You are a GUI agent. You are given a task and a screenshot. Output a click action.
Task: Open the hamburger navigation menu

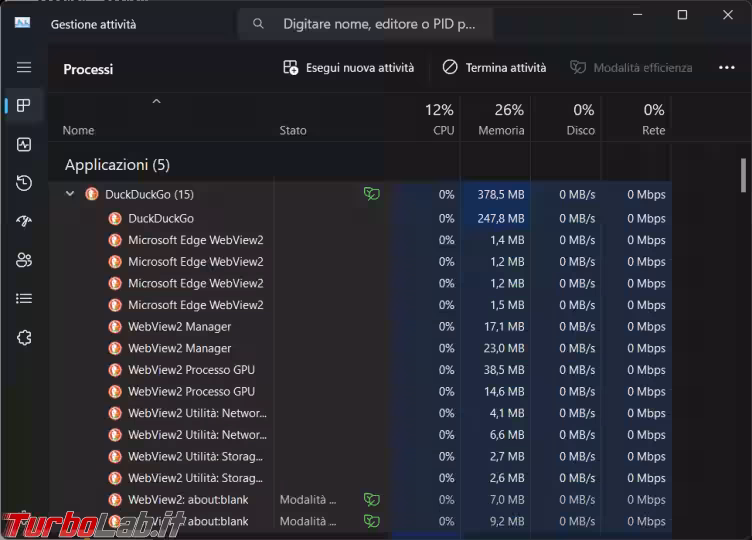(x=24, y=67)
